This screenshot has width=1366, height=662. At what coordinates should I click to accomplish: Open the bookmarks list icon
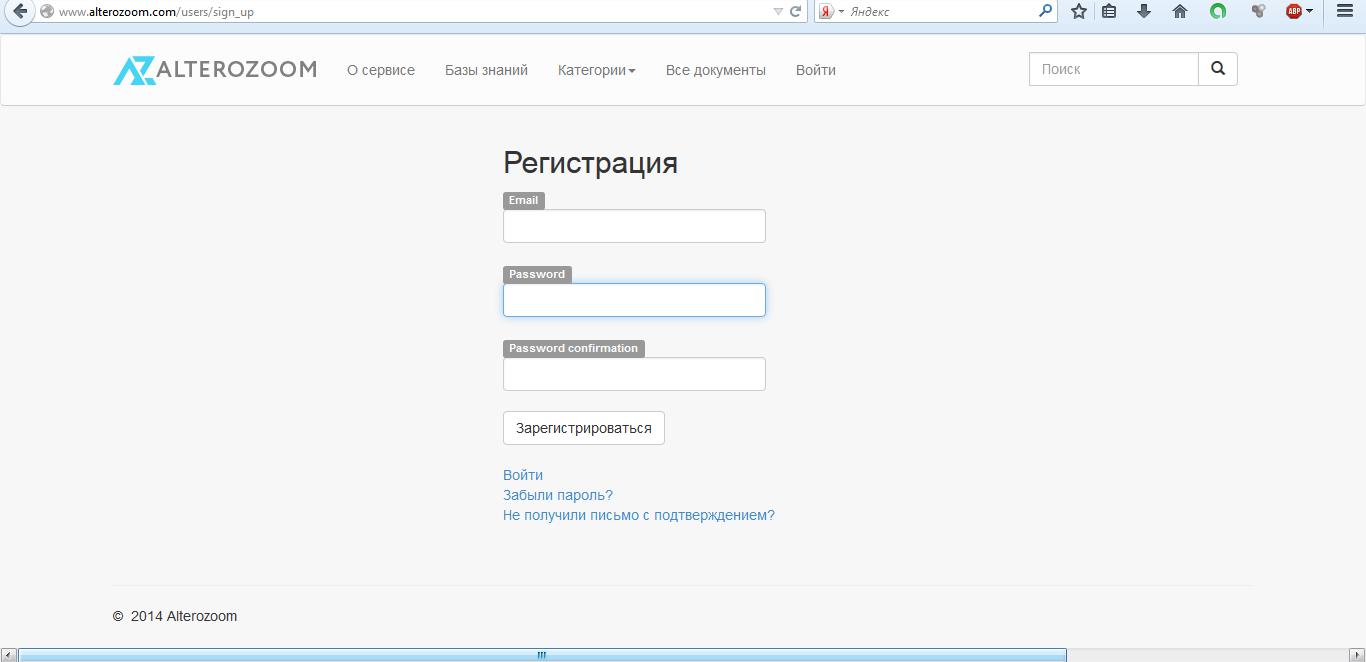coord(1109,12)
